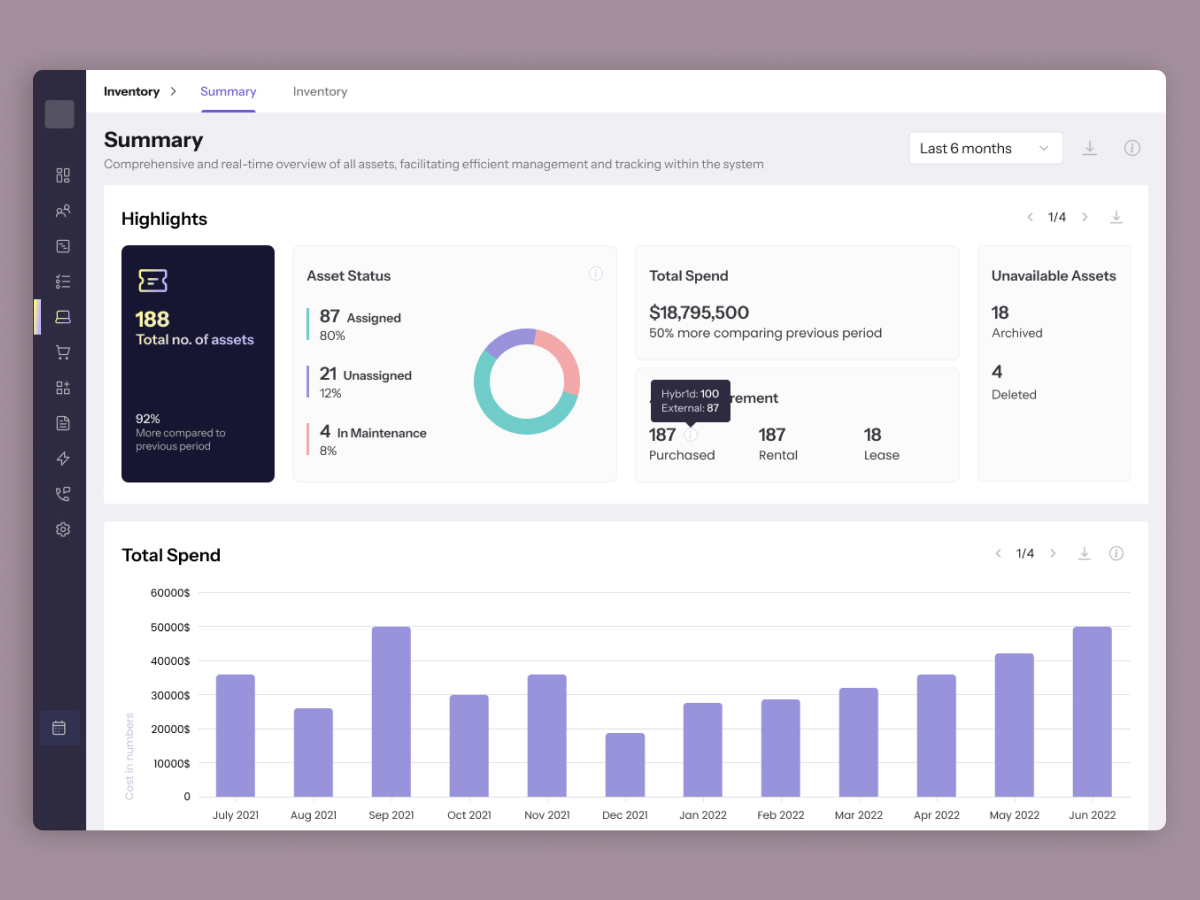Click the Inventory breadcrumb link

(x=131, y=91)
